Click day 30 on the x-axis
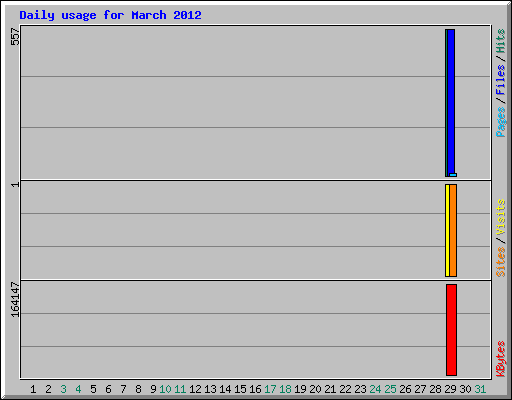The height and width of the screenshot is (400, 512). pos(466,389)
